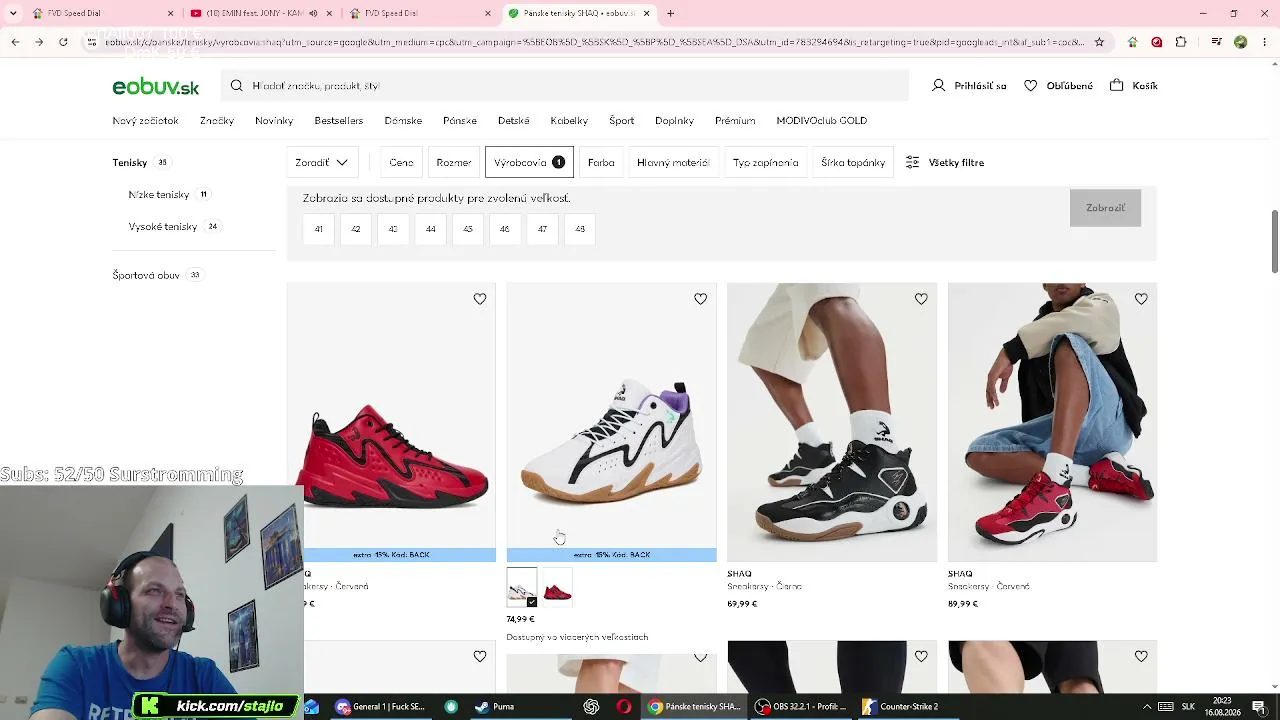Screen dimensions: 1280x720
Task: Bookmark this page with the star icon
Action: [1099, 42]
